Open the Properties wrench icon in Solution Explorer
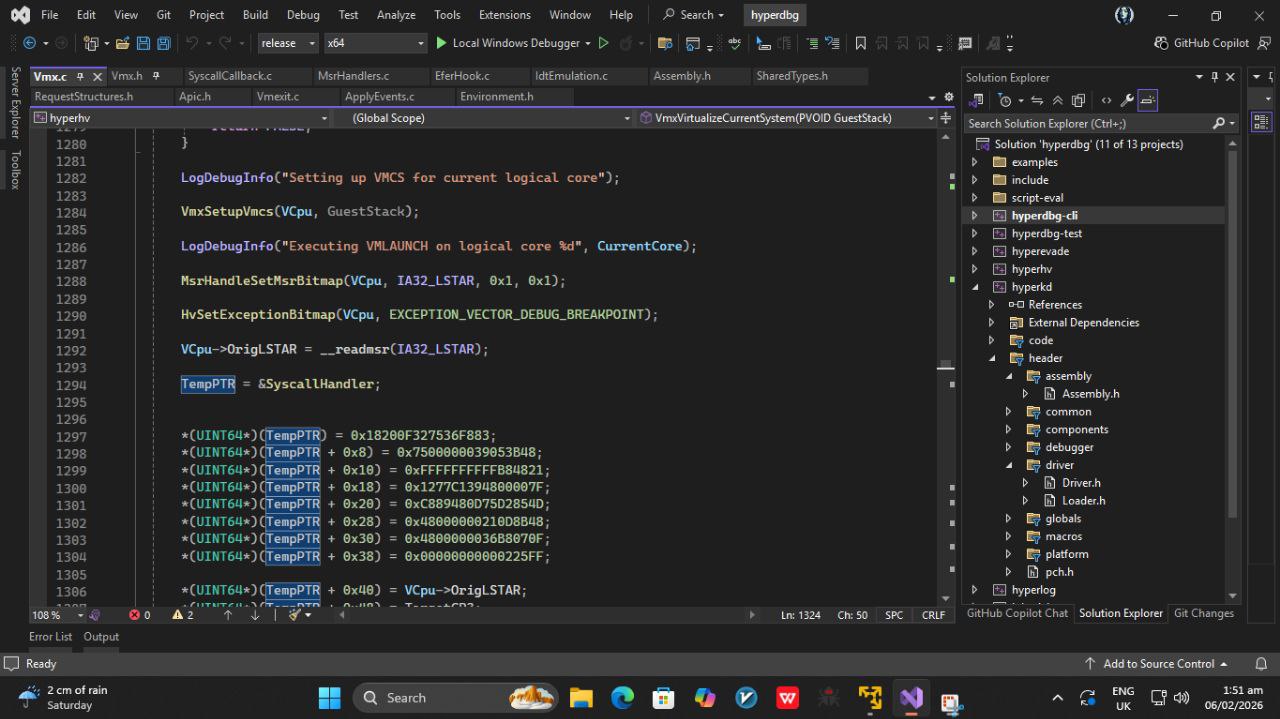Viewport: 1280px width, 719px height. pos(1127,100)
